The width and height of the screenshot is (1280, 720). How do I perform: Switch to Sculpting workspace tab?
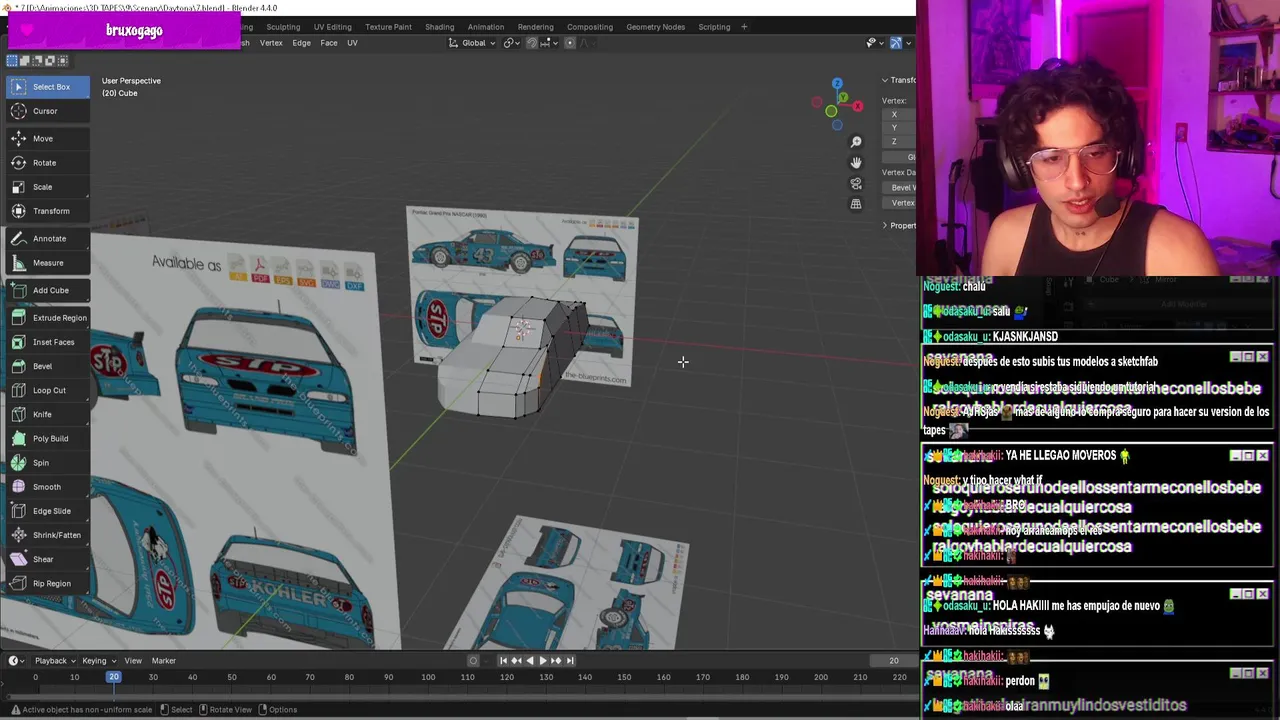(x=283, y=27)
